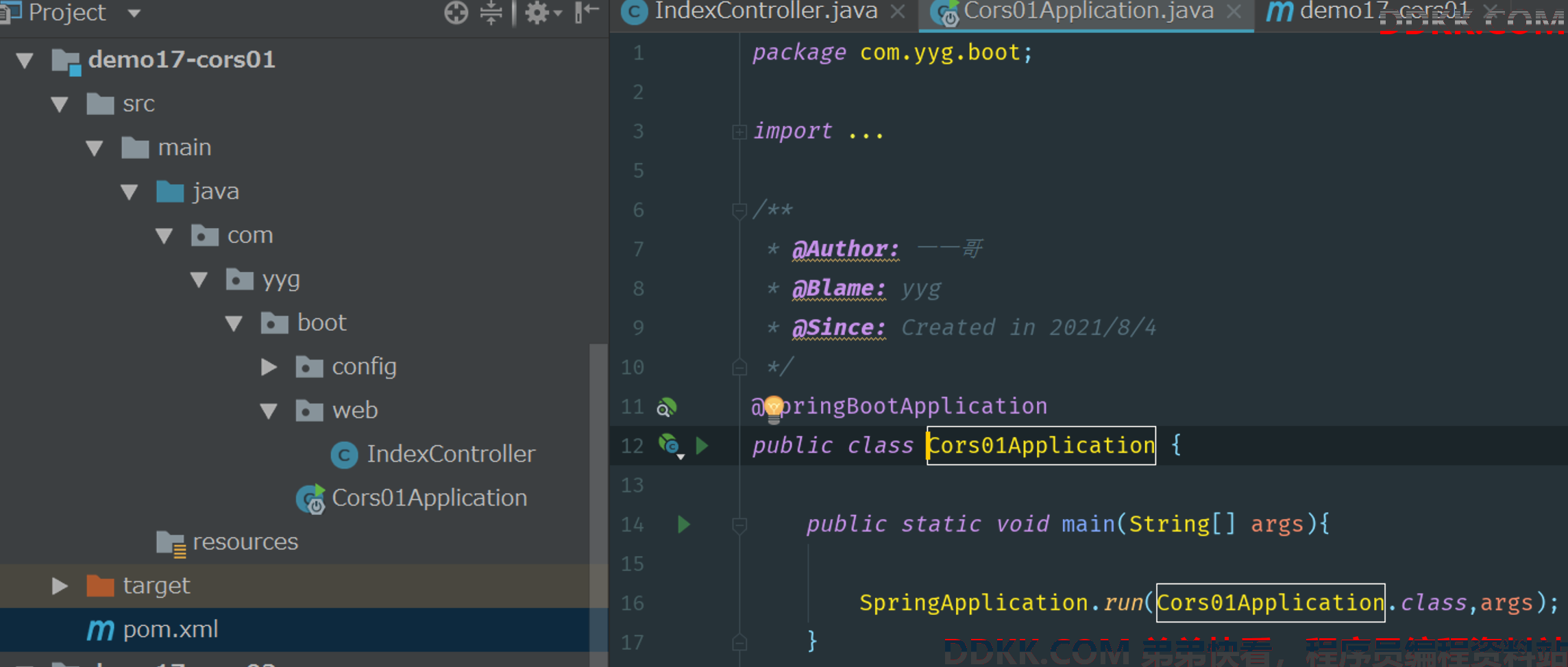Fold the Javadoc comment block
The height and width of the screenshot is (667, 1568).
[739, 210]
